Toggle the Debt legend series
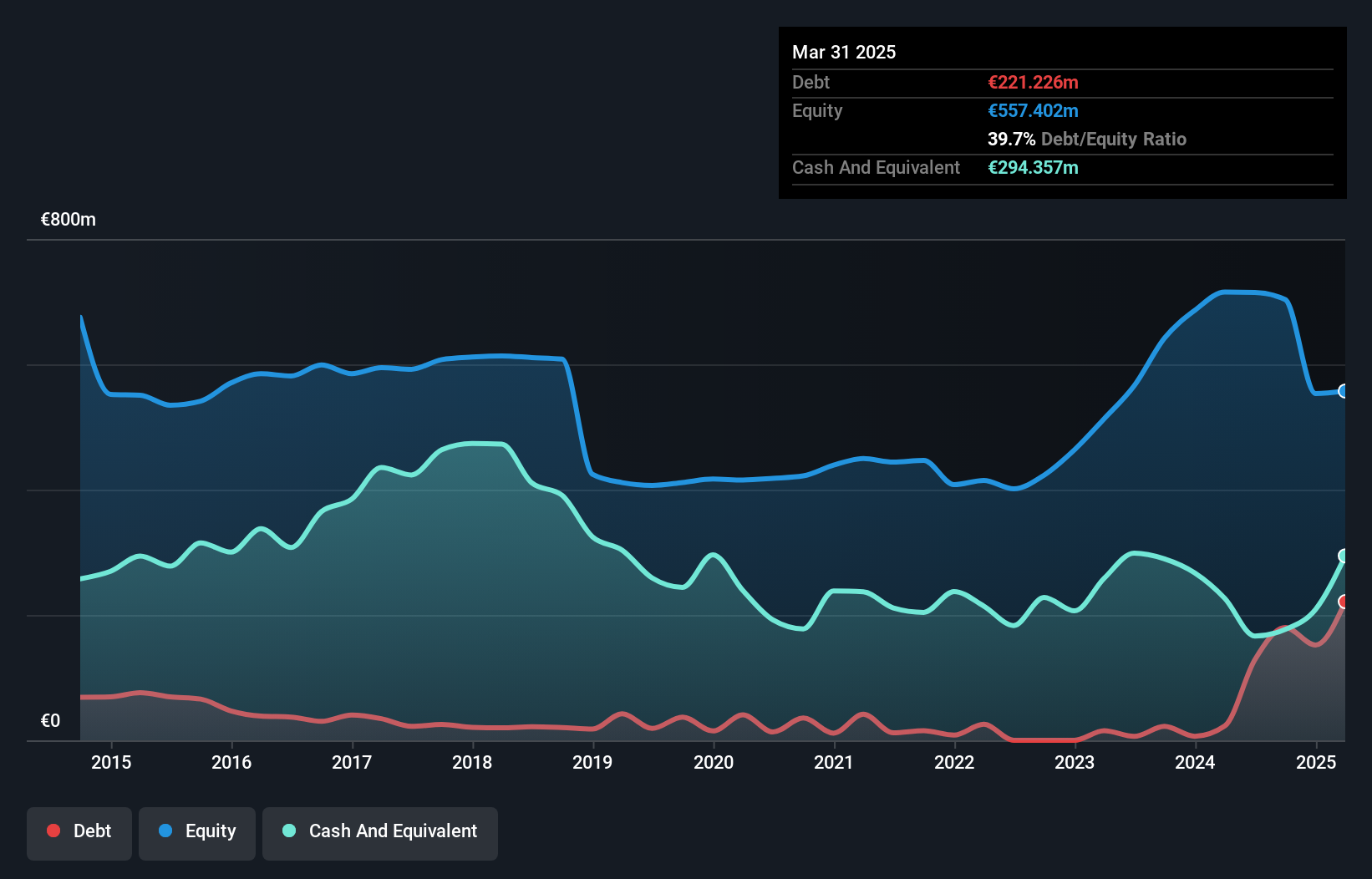Screen dimensions: 1372x879 pos(79,831)
